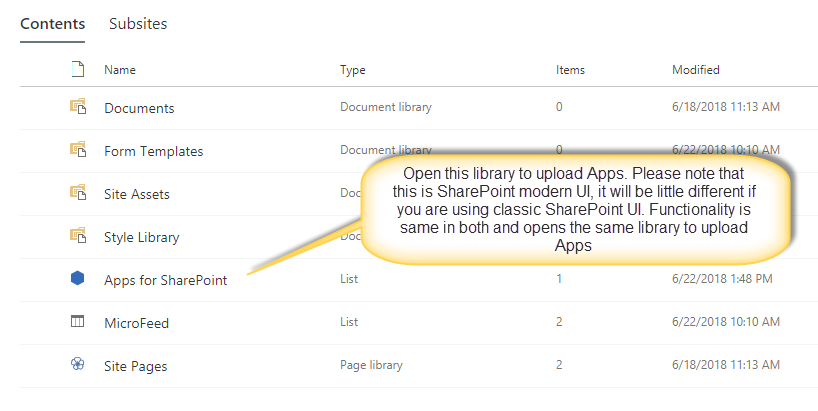
Task: Open the Apps for SharePoint list
Action: coord(165,280)
